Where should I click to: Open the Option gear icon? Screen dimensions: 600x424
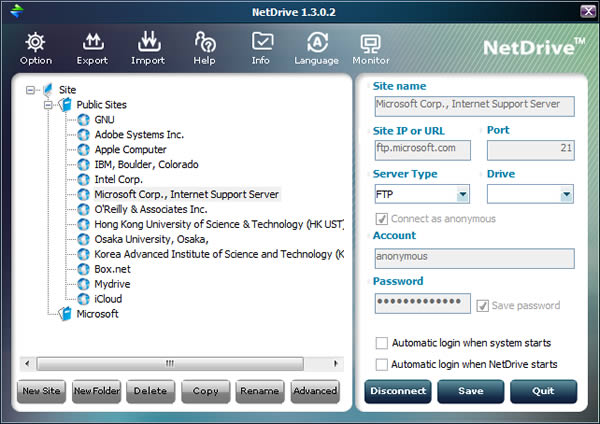pos(35,43)
